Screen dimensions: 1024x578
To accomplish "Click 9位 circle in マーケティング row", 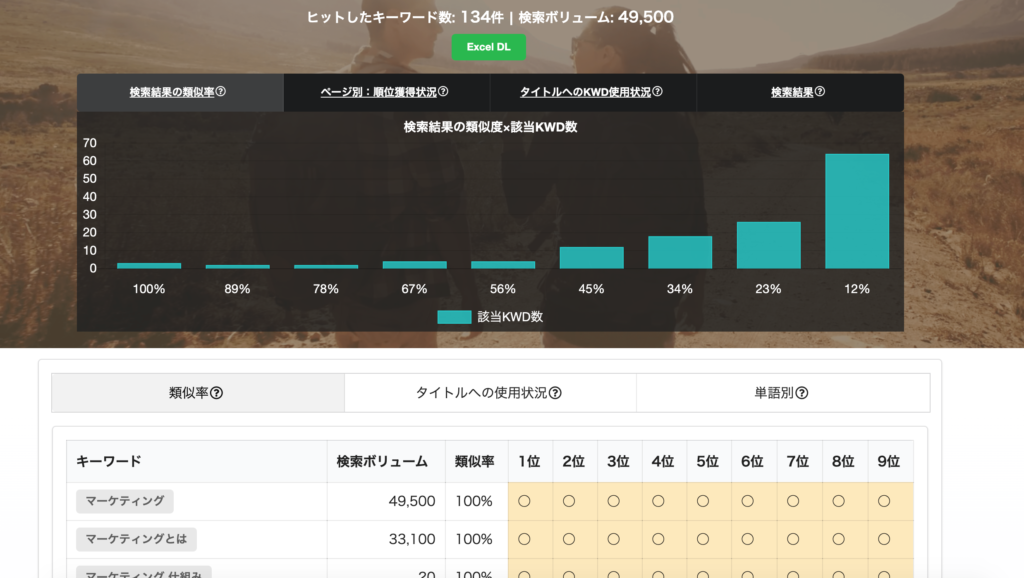I will (x=884, y=501).
